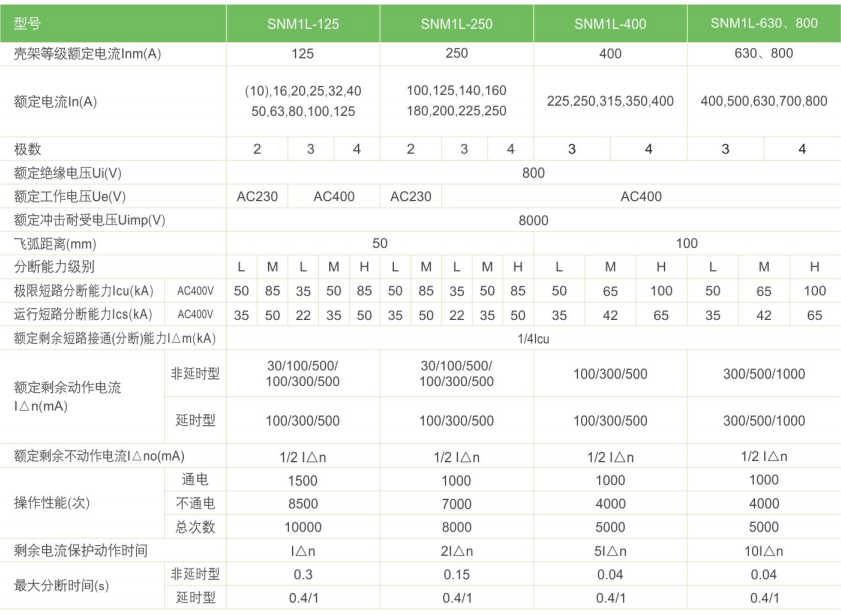Click the "SNM1L-400" column header
The height and width of the screenshot is (615, 841).
610,24
